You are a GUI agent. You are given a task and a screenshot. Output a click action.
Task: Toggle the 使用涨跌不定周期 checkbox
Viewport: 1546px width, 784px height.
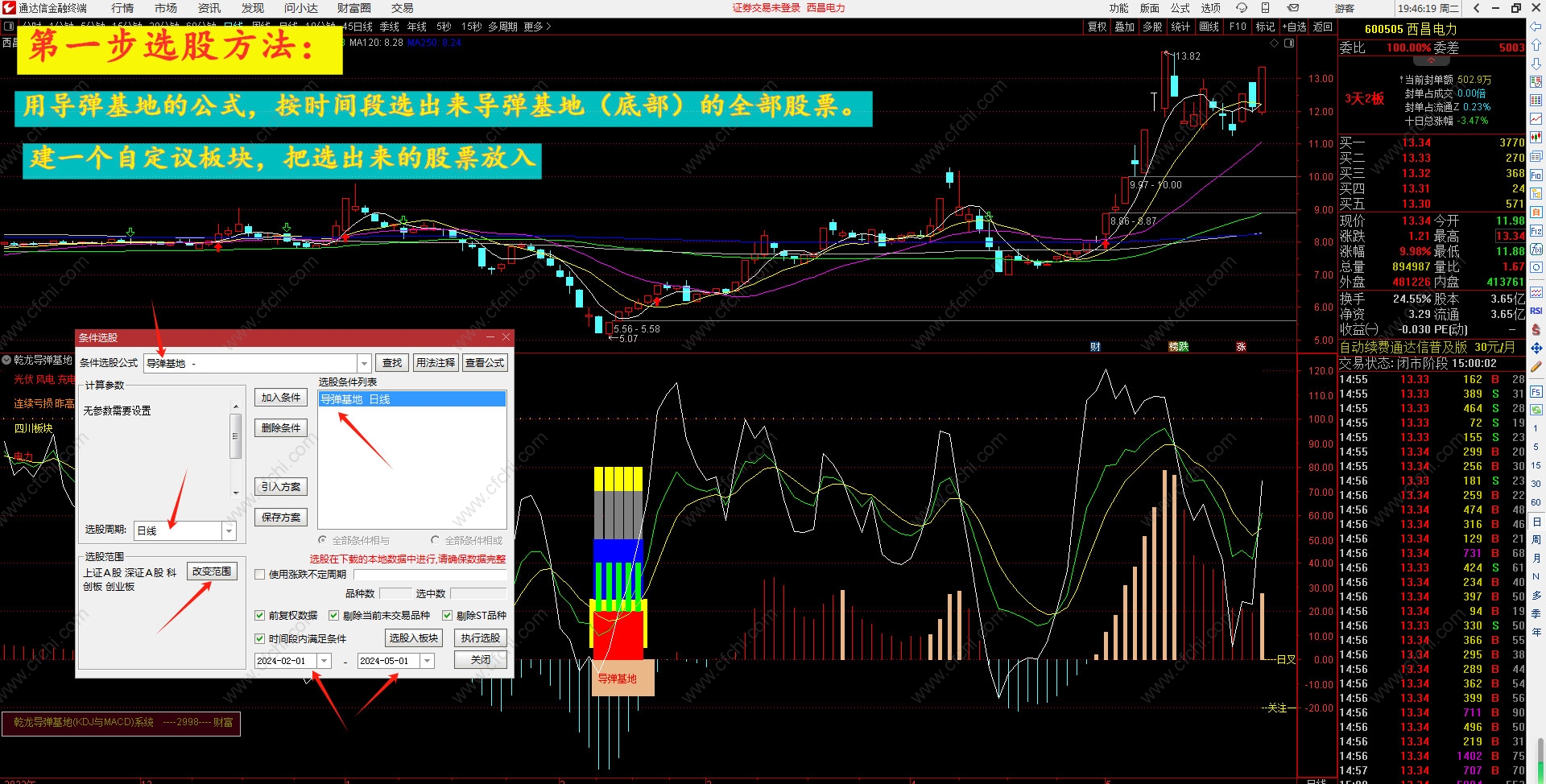pyautogui.click(x=259, y=575)
